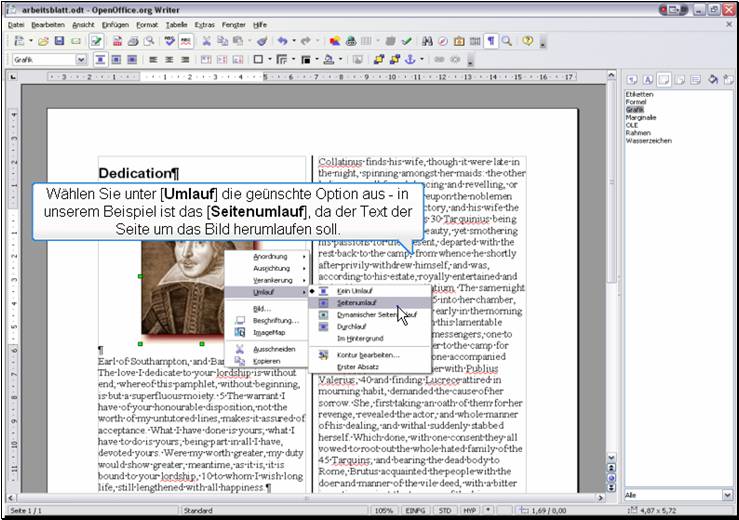The height and width of the screenshot is (520, 739).
Task: Select Rahmen in the styles list
Action: tap(637, 131)
